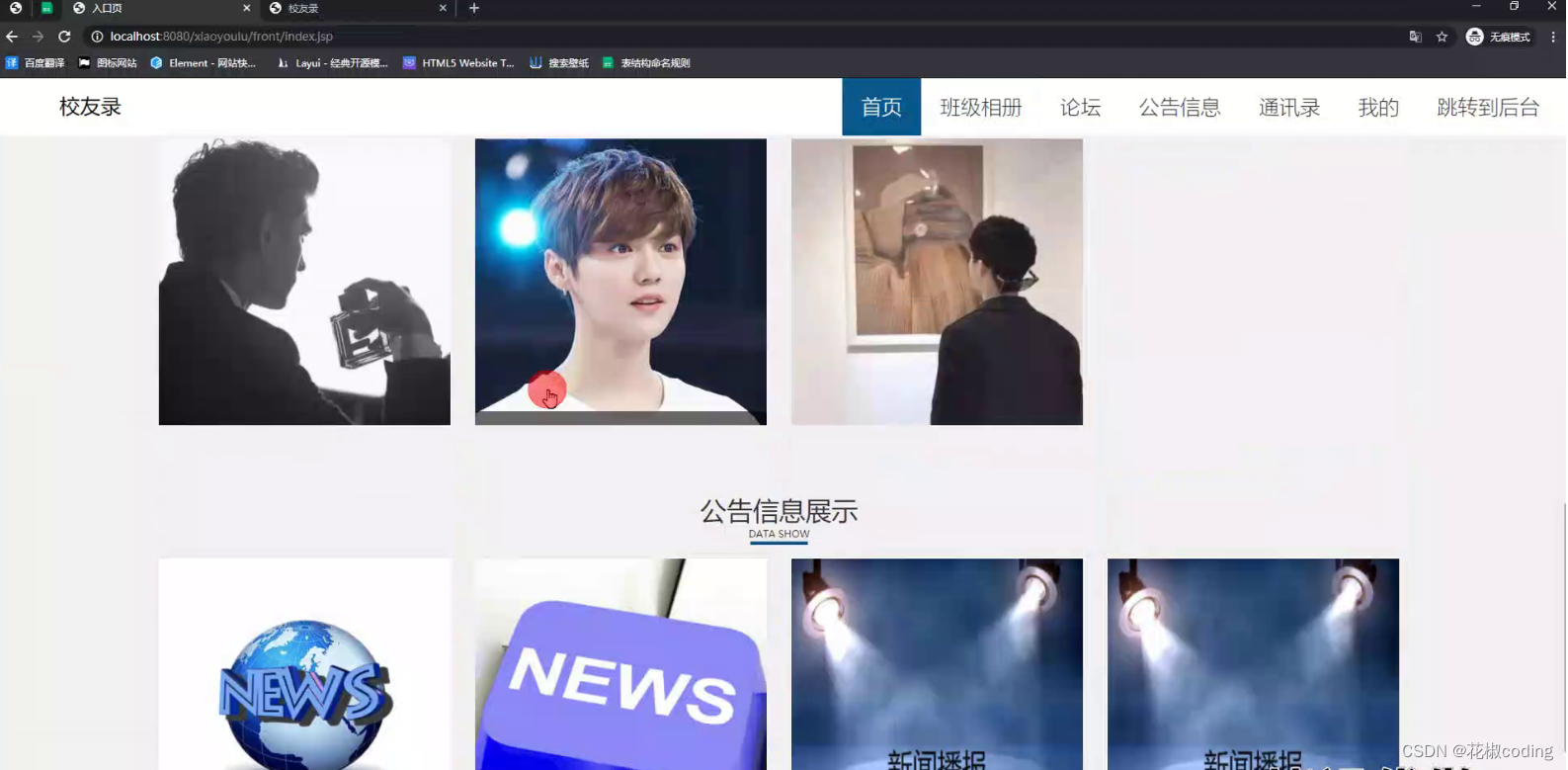Open the photo of person viewing a painting
Viewport: 1568px width, 770px height.
coord(937,282)
